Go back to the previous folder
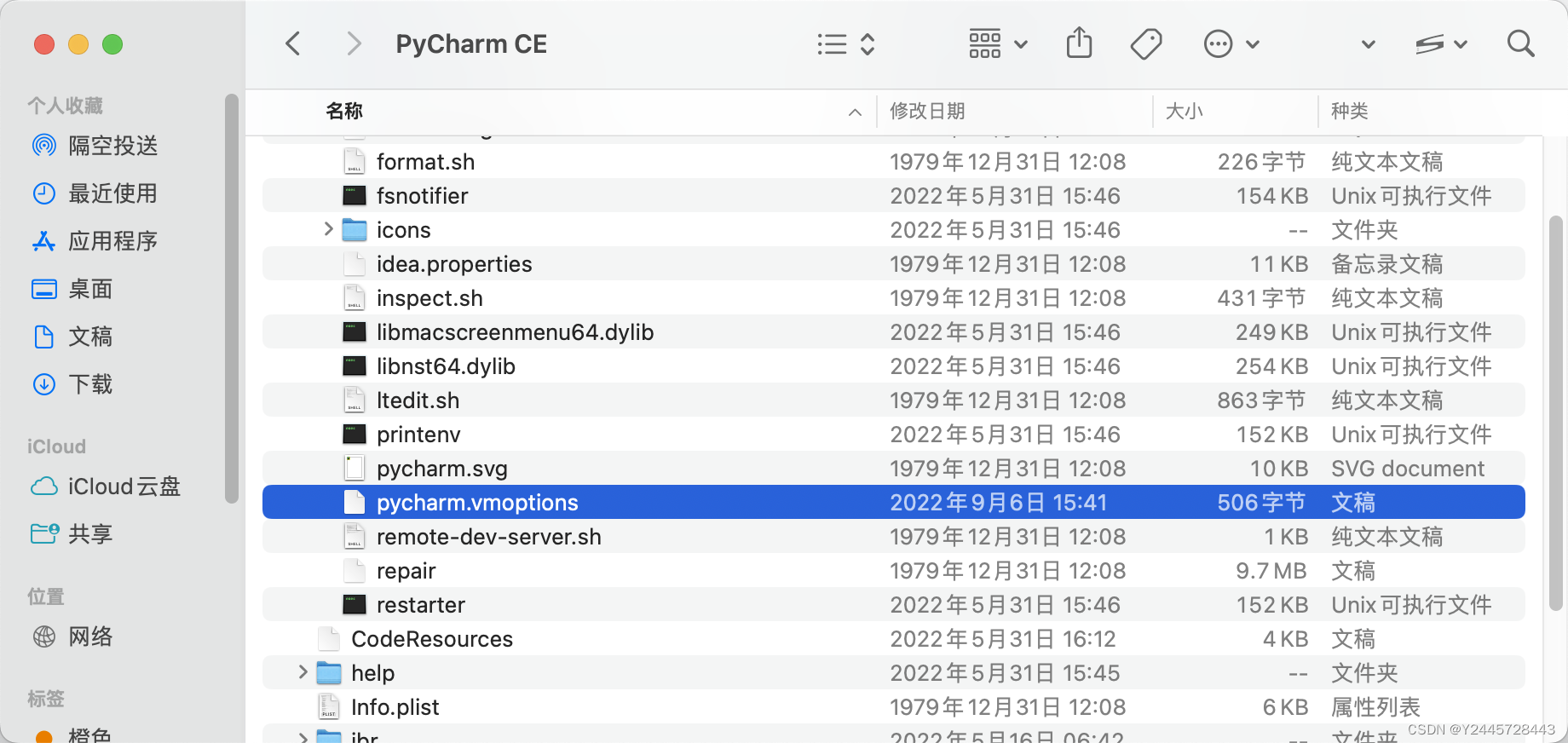The image size is (1568, 743). (x=293, y=43)
